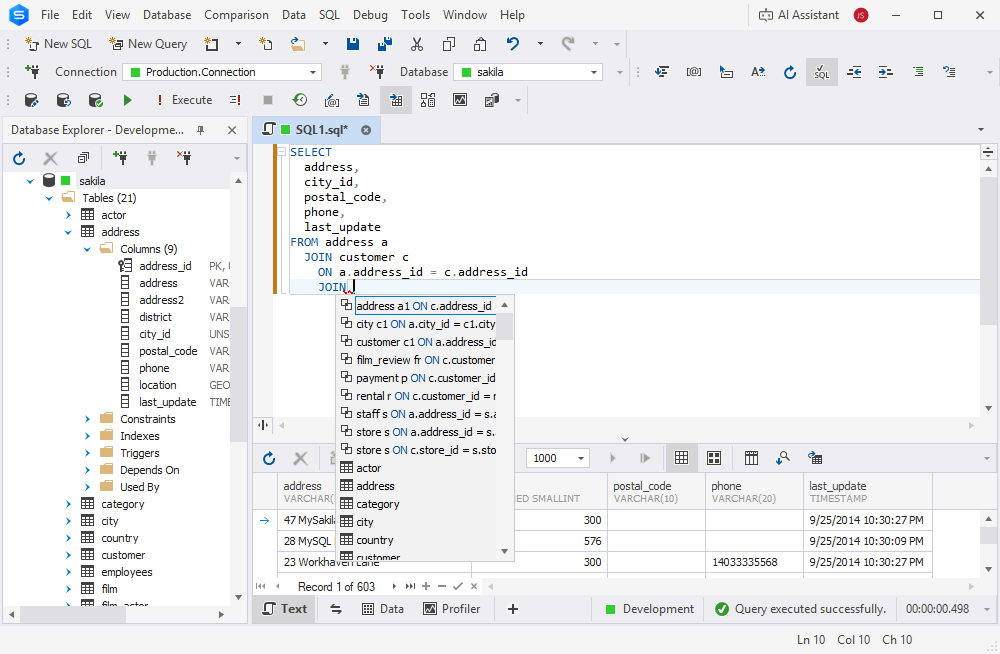Refresh the query results grid

(x=269, y=459)
